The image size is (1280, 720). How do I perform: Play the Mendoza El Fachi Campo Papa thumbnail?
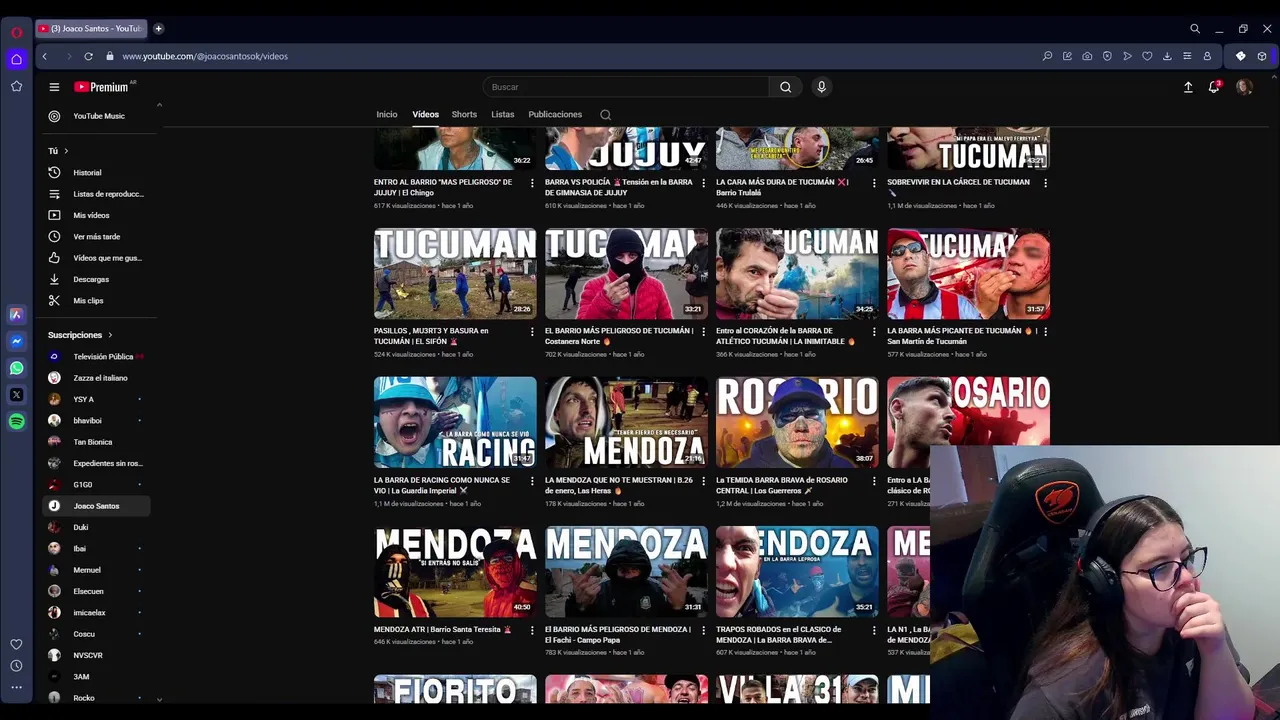(626, 571)
